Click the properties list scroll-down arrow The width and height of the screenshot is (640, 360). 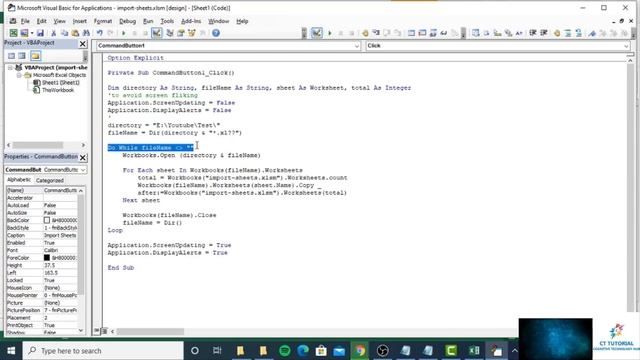81,331
